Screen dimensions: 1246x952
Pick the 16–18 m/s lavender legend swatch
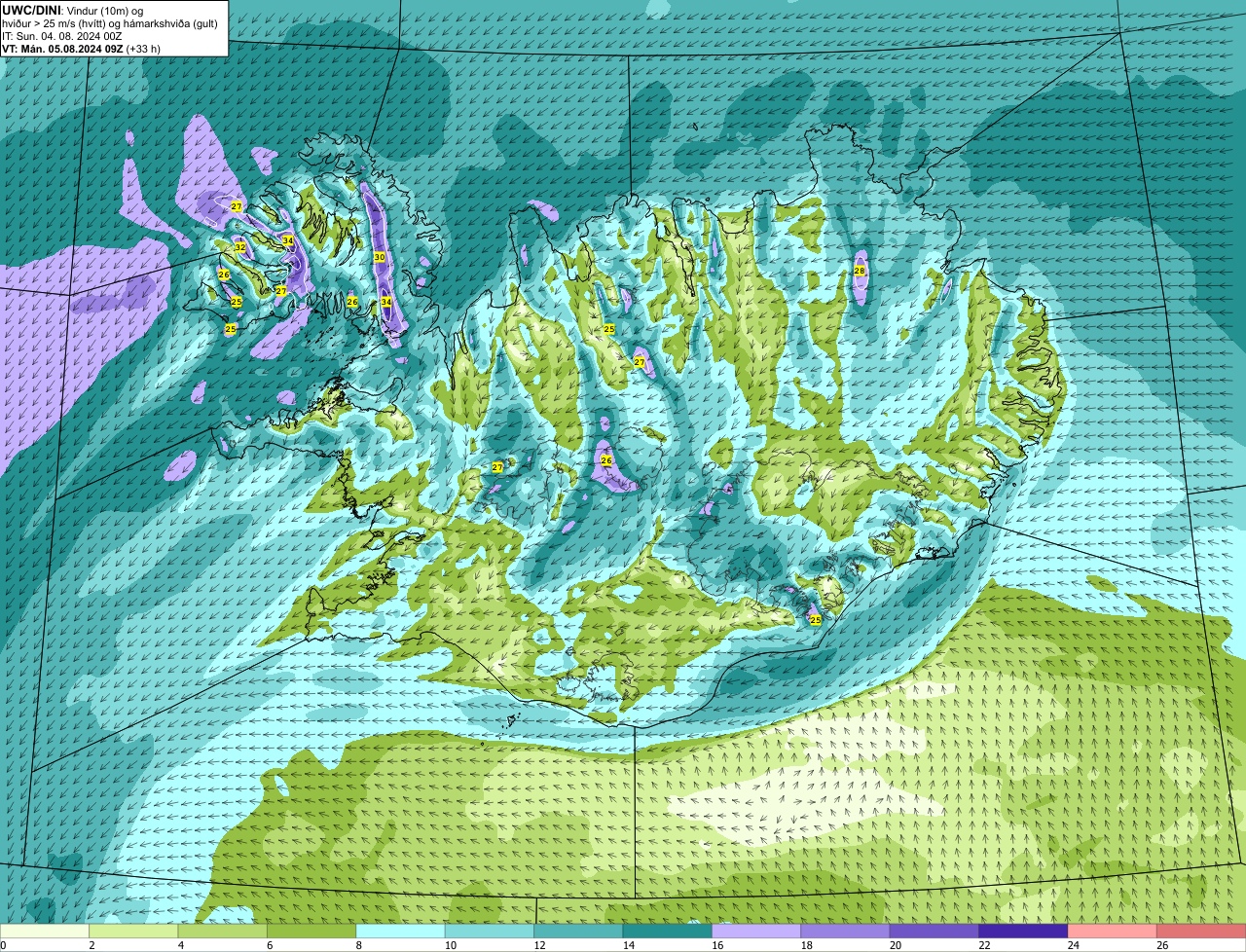[x=756, y=931]
